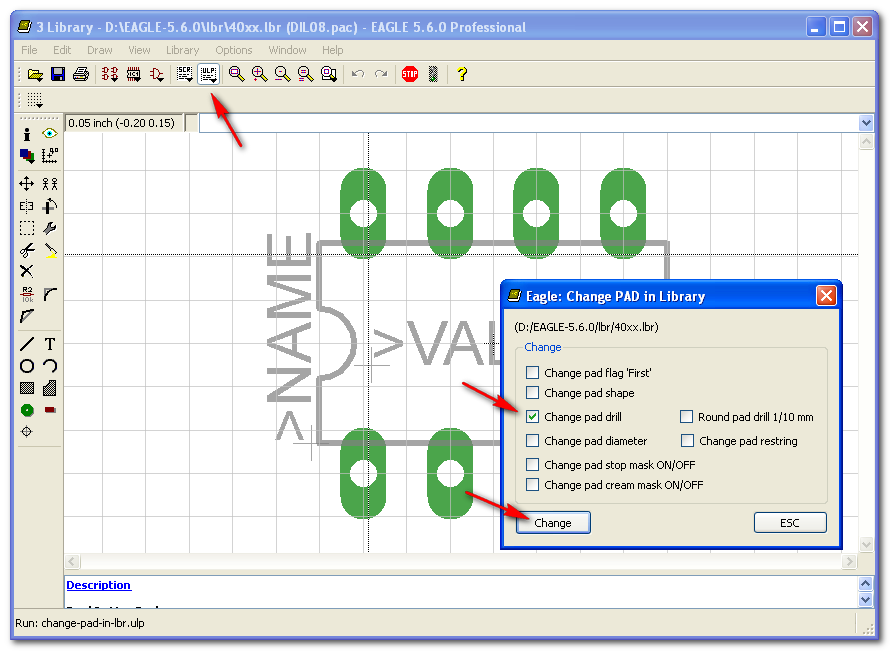890x651 pixels.
Task: Click the Zoom select area icon
Action: 329,74
